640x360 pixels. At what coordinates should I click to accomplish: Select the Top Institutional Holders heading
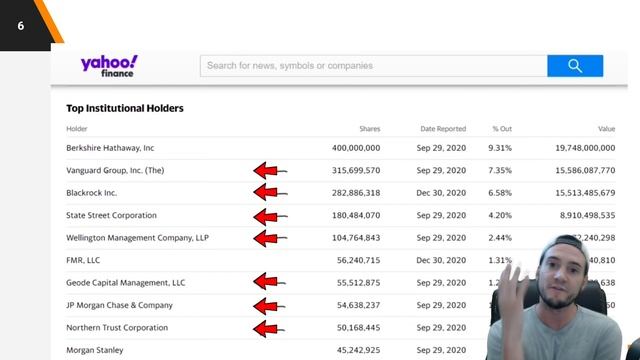(125, 108)
